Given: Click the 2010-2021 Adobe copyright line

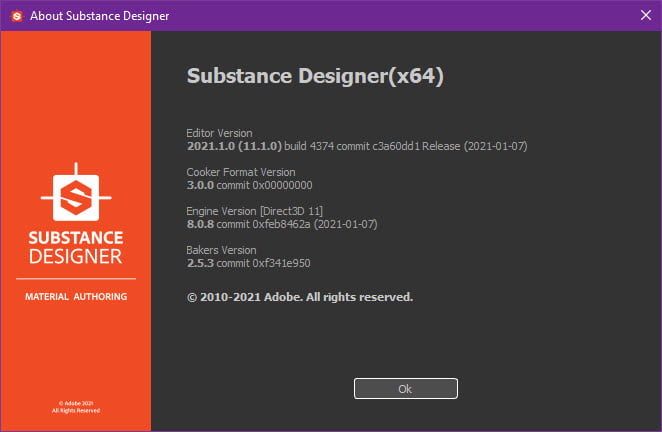Looking at the screenshot, I should pos(299,297).
